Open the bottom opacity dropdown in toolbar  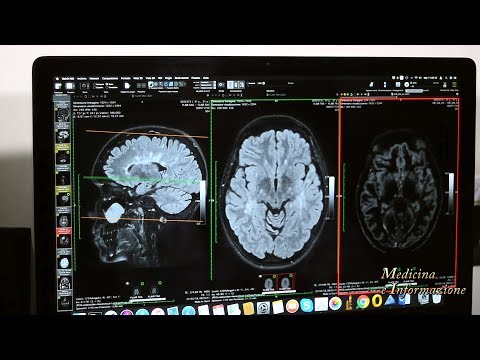click(x=207, y=88)
